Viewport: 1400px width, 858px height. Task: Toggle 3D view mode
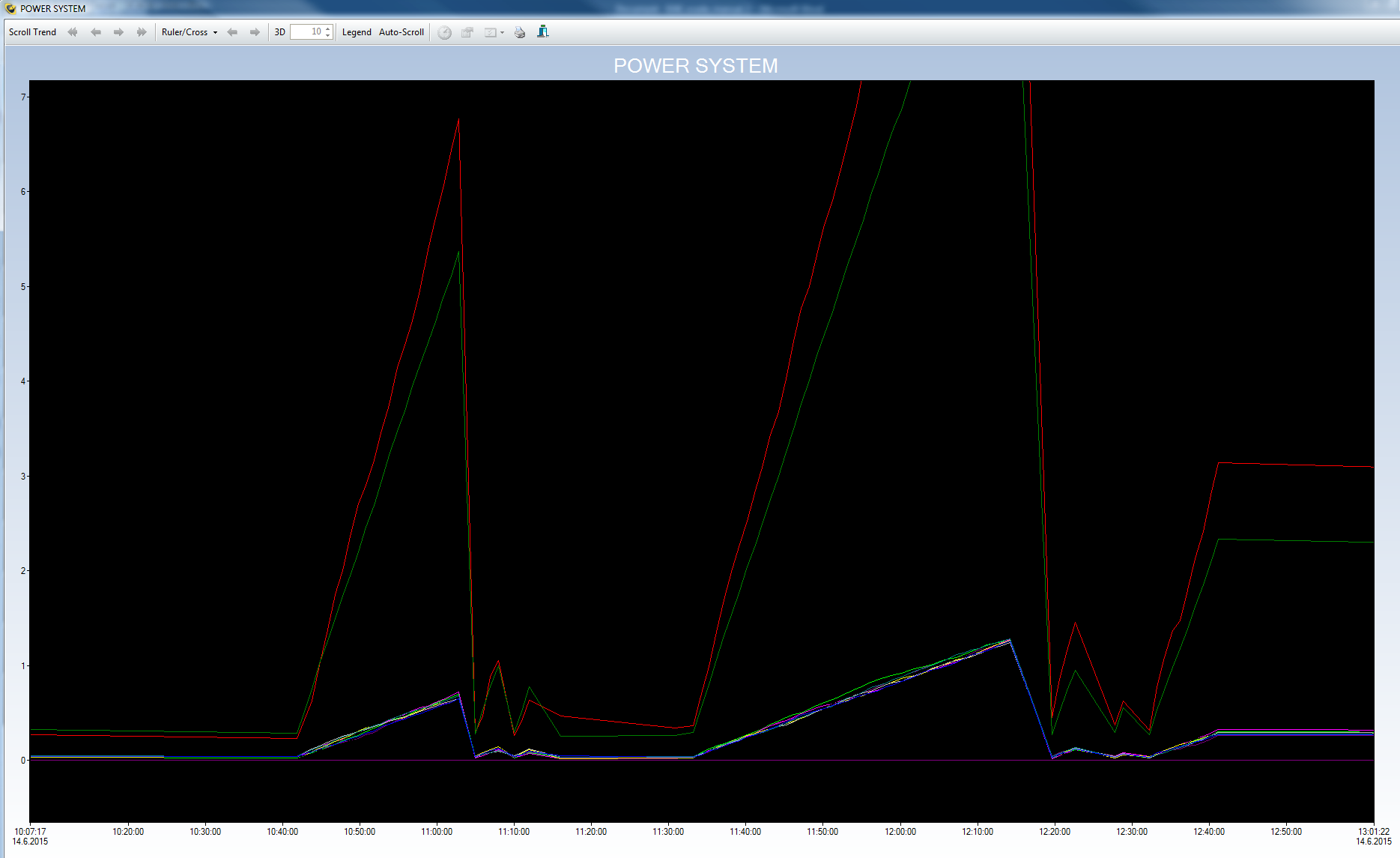coord(279,32)
